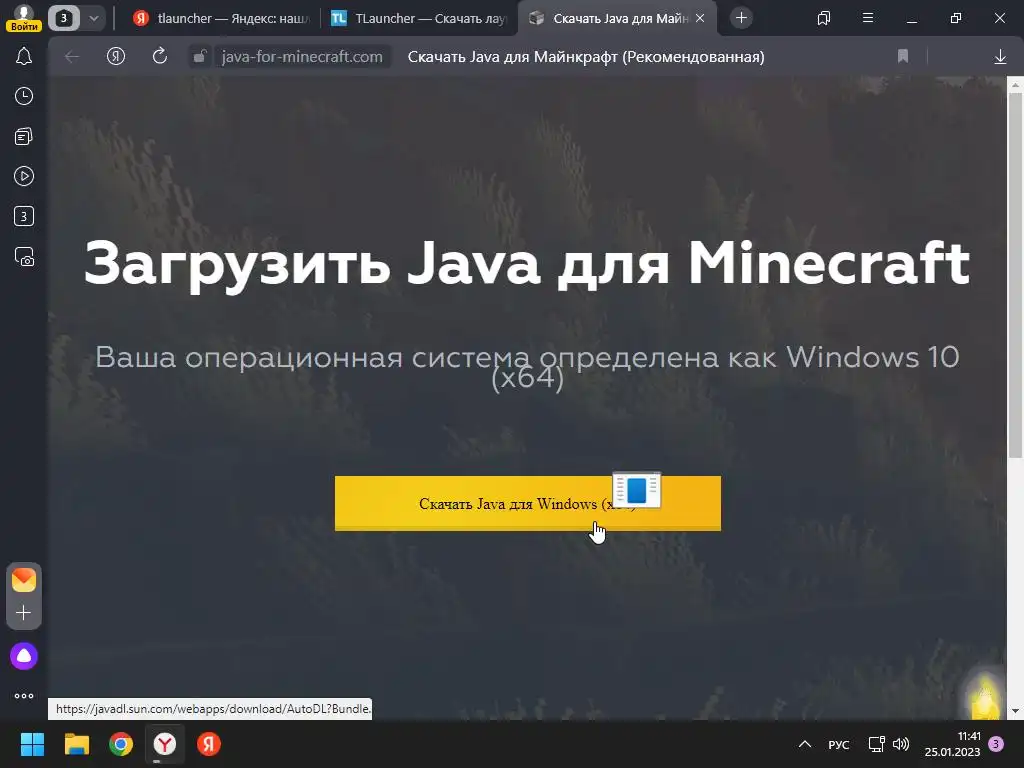Open the downloads arrow icon
This screenshot has width=1024, height=768.
[1000, 57]
